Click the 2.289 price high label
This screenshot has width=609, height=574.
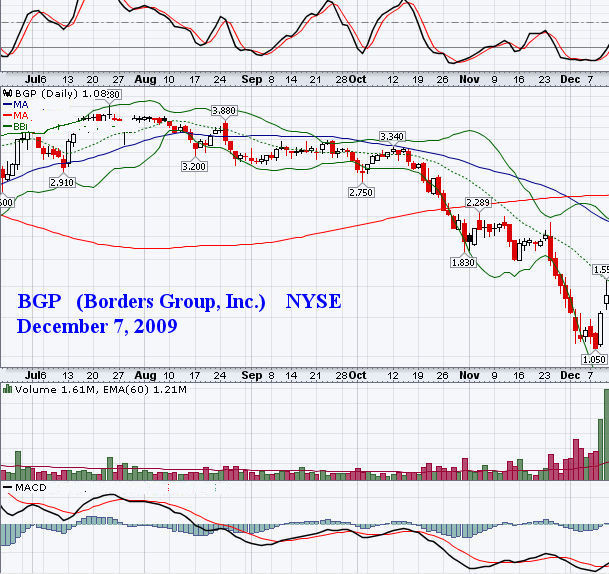click(x=478, y=202)
